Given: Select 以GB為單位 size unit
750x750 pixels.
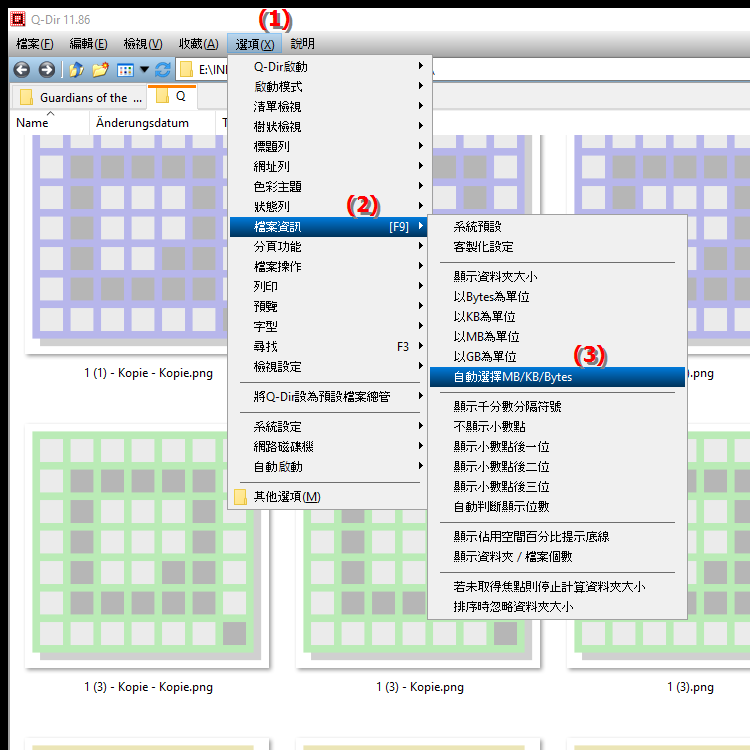Looking at the screenshot, I should pyautogui.click(x=557, y=357).
